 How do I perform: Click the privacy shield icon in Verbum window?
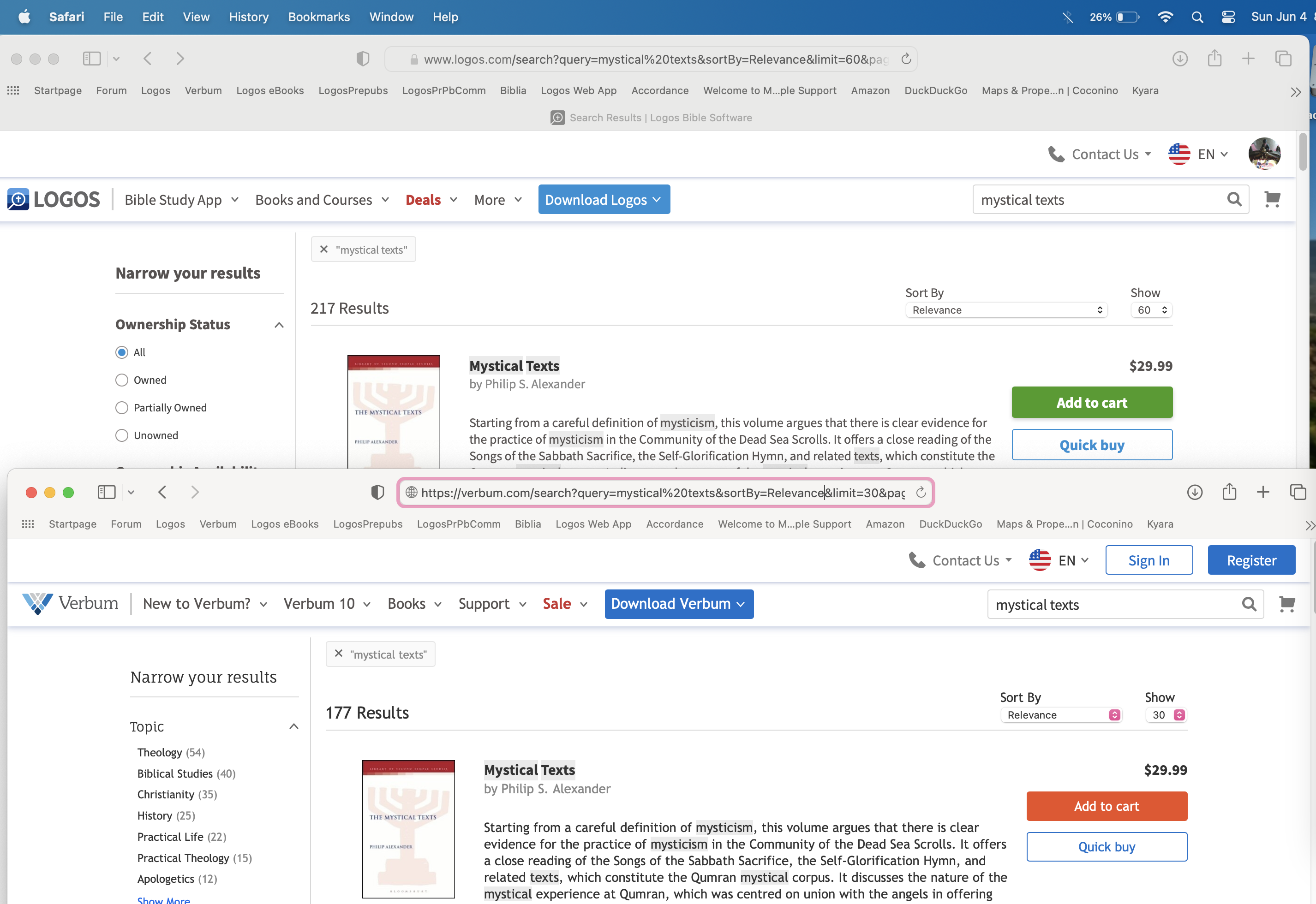pyautogui.click(x=377, y=492)
